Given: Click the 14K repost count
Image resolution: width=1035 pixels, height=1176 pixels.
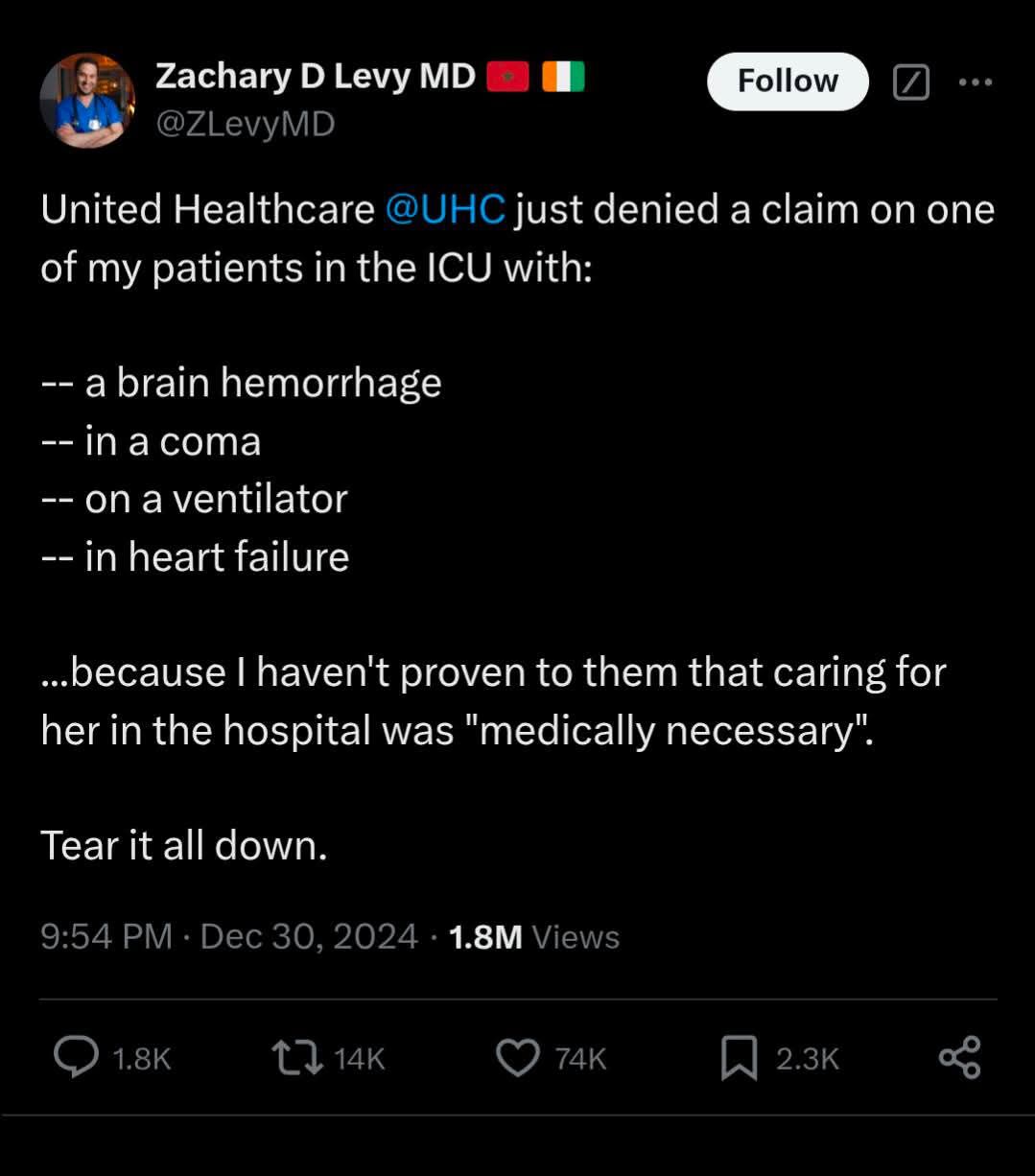Looking at the screenshot, I should tap(360, 1059).
